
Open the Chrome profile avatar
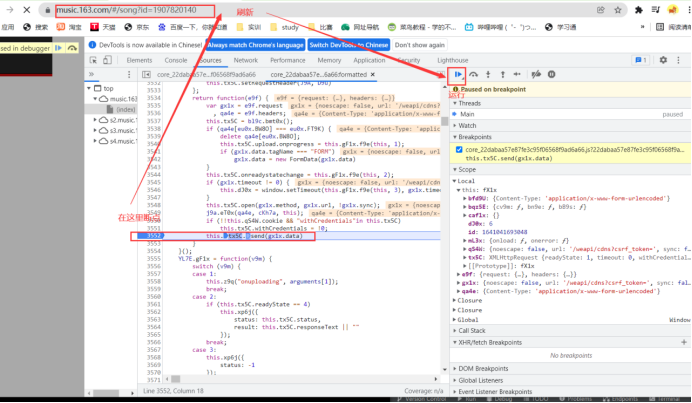click(673, 10)
